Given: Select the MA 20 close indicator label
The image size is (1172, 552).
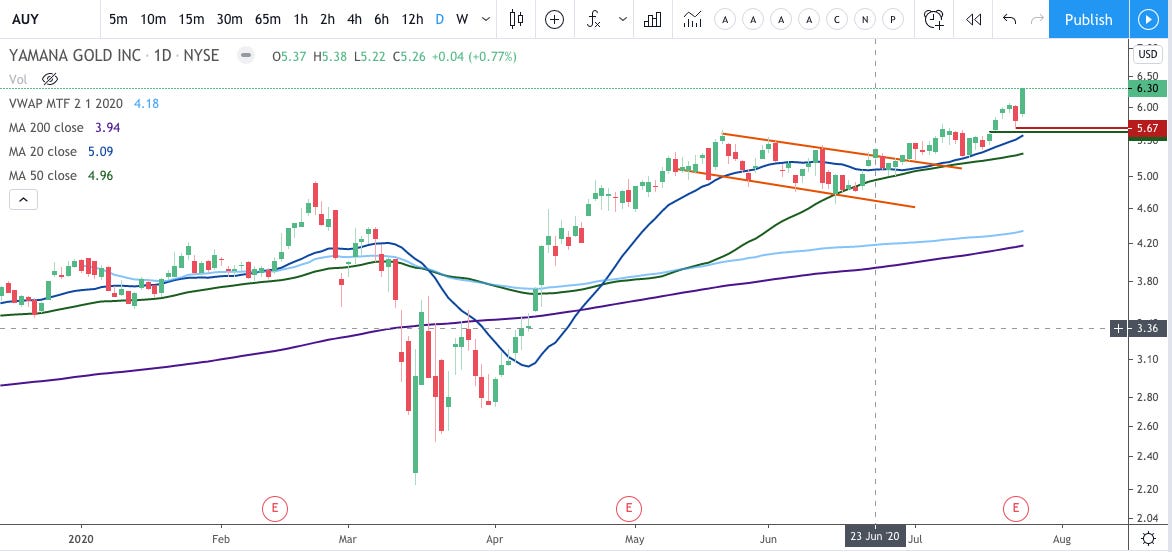Looking at the screenshot, I should coord(44,152).
